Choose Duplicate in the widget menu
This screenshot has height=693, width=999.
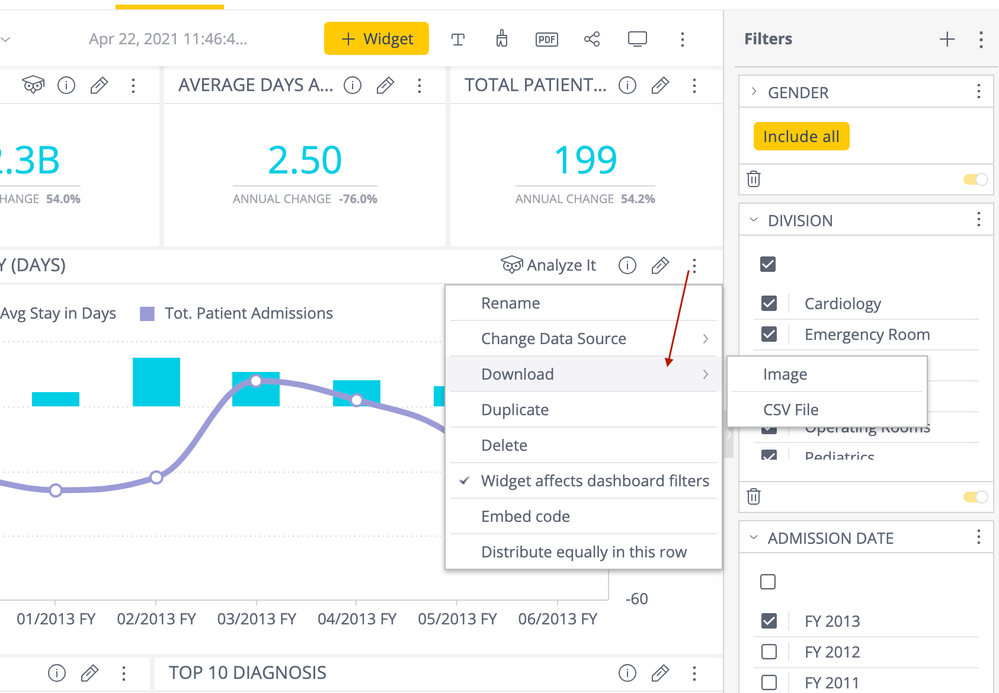tap(515, 410)
